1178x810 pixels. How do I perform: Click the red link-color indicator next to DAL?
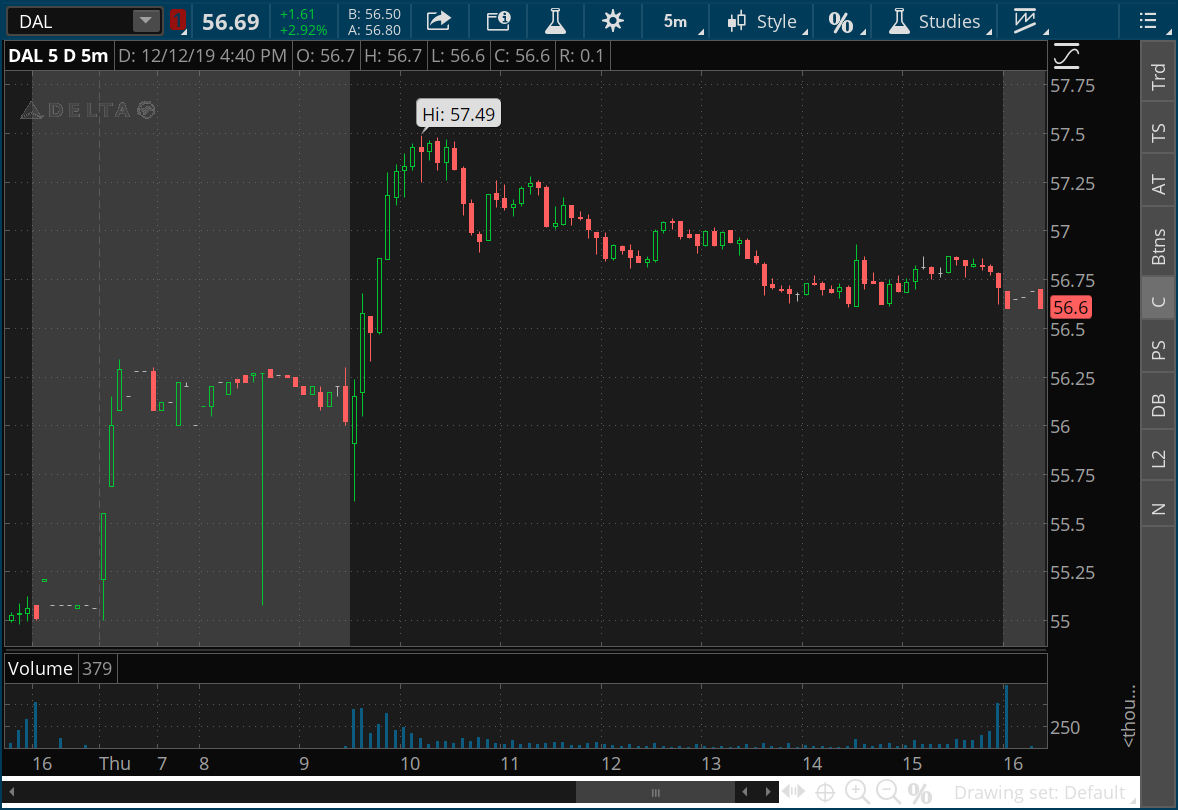click(x=177, y=20)
